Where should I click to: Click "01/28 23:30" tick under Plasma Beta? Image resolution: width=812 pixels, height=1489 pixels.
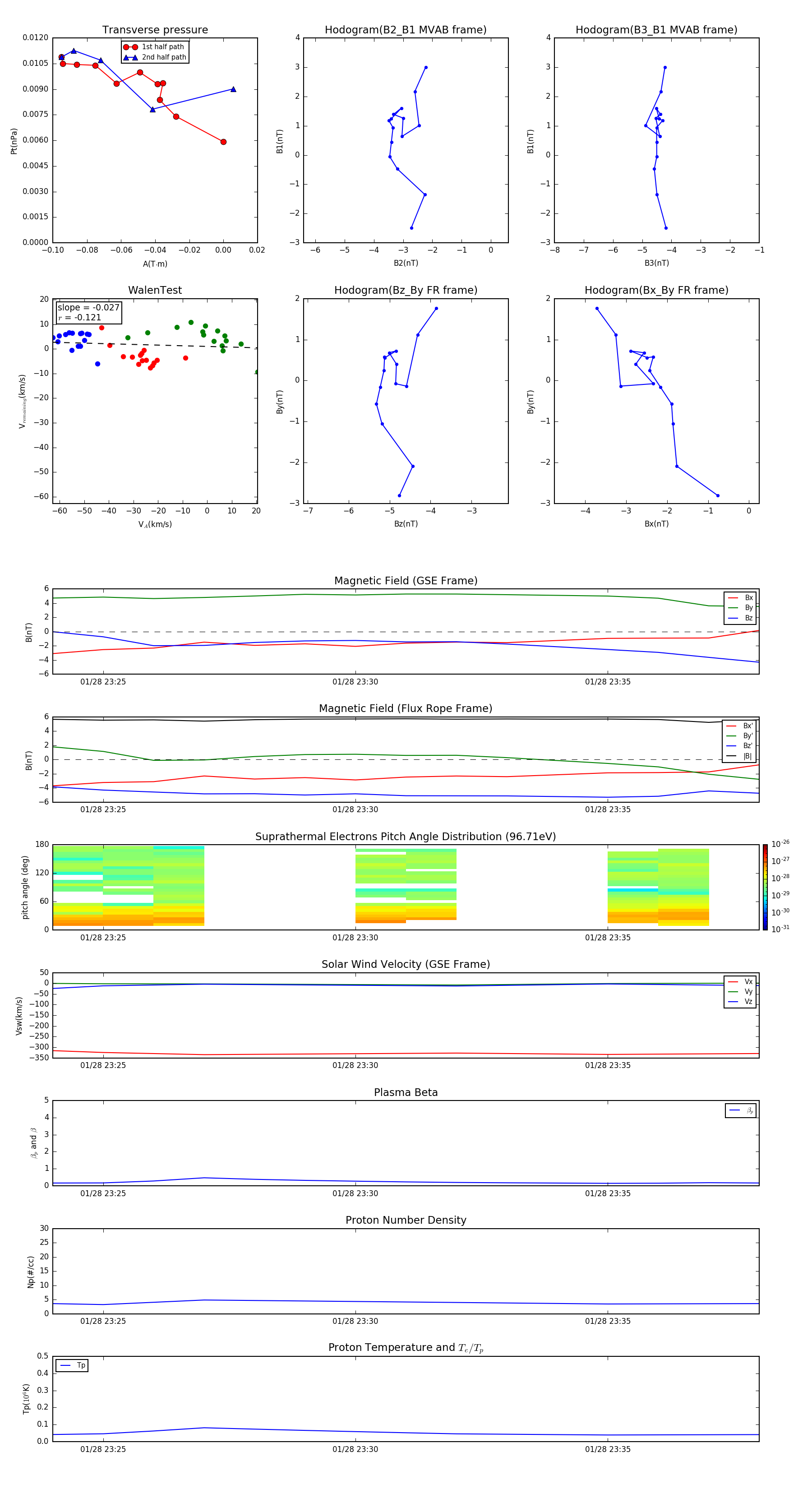(x=355, y=1193)
